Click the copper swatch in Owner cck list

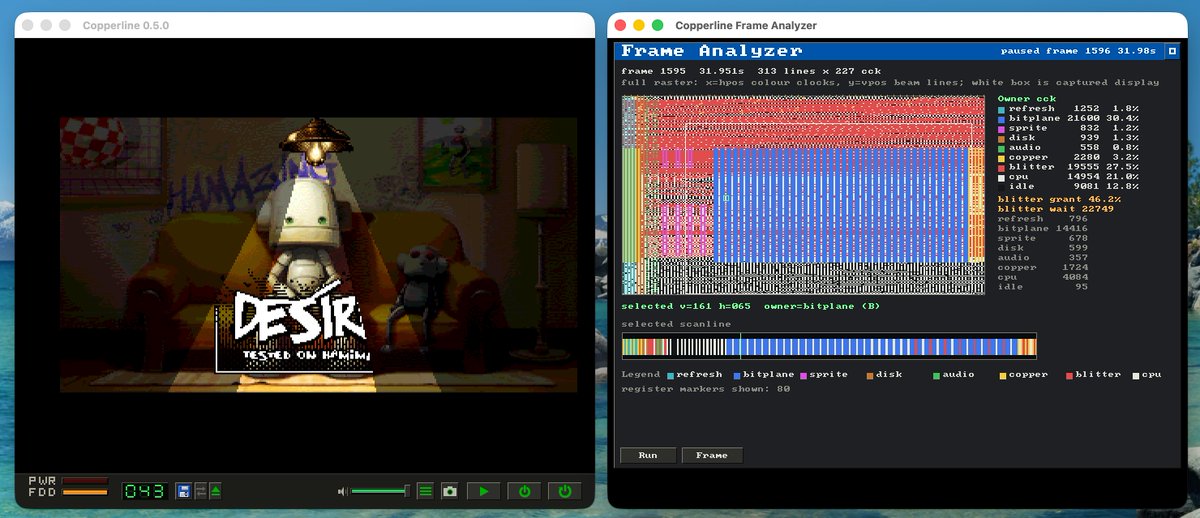1001,158
